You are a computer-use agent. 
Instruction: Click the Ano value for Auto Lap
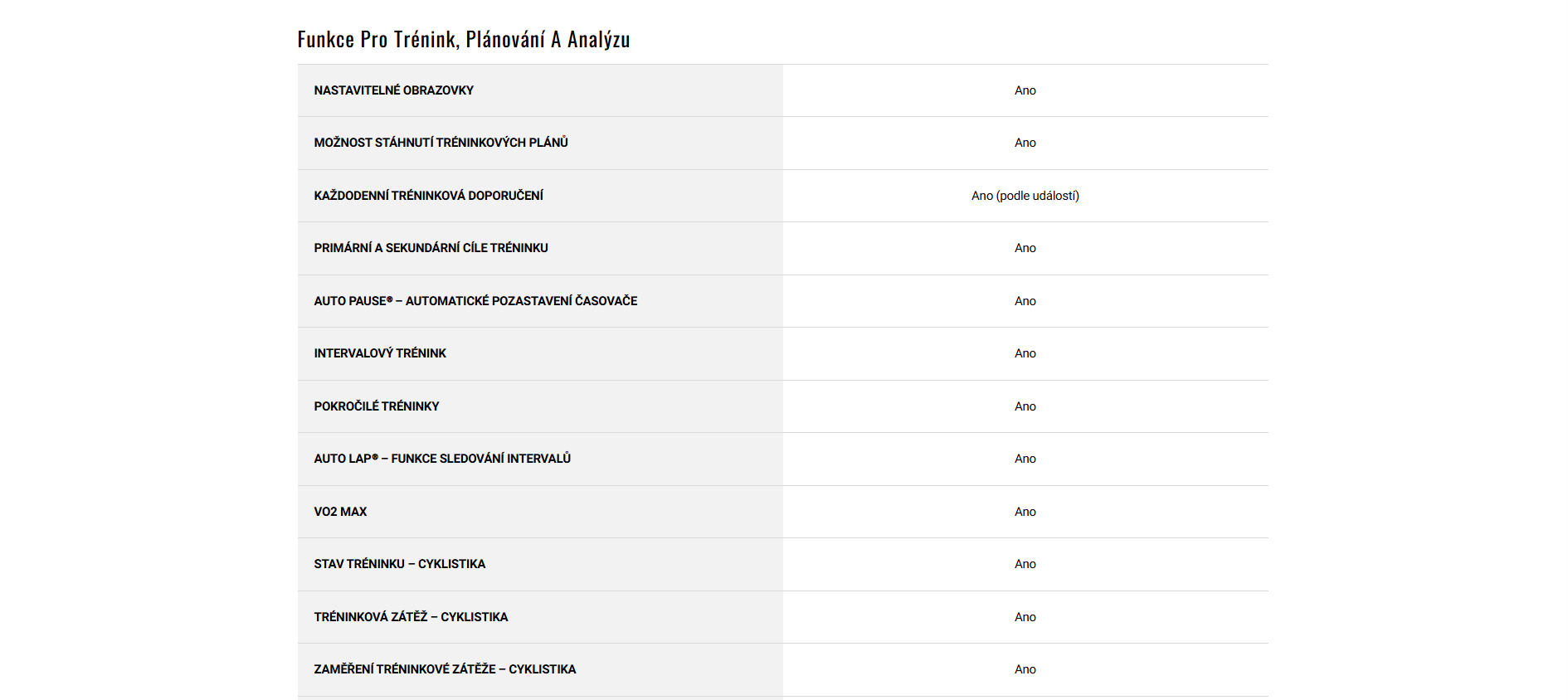point(1025,459)
